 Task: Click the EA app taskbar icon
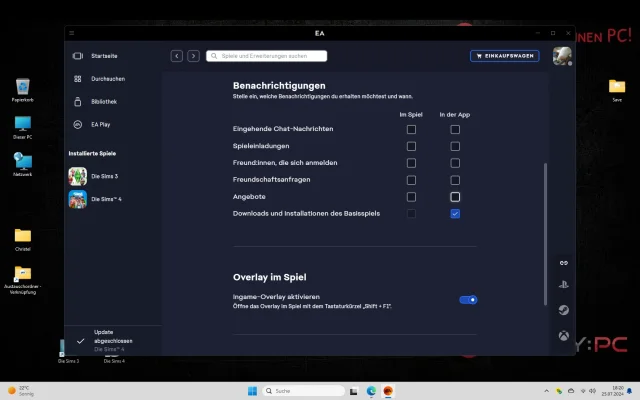click(x=388, y=391)
